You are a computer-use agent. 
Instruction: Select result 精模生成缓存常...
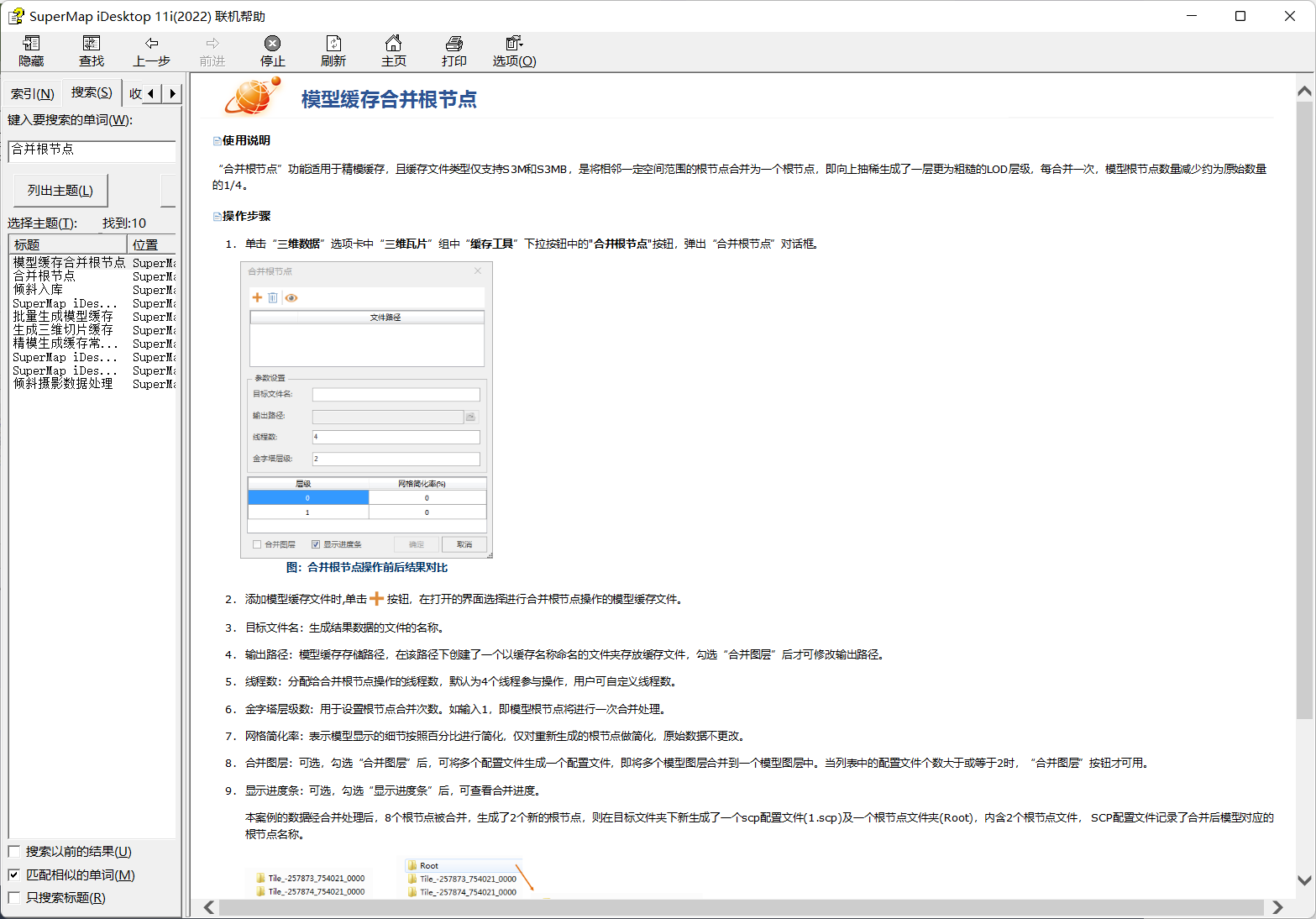(65, 343)
